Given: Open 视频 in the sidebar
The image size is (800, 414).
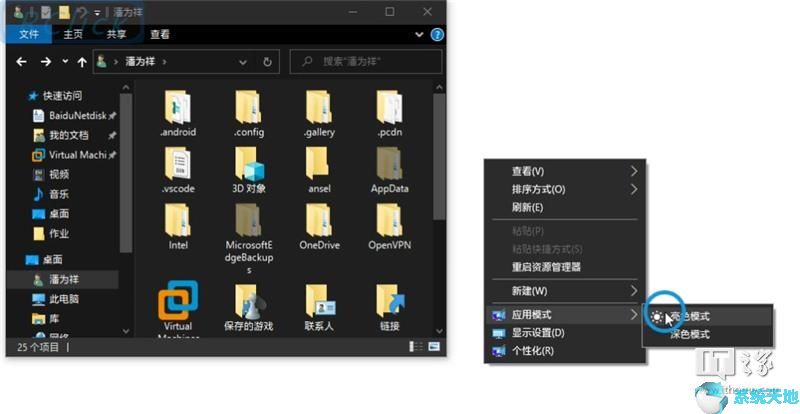Looking at the screenshot, I should [x=51, y=175].
